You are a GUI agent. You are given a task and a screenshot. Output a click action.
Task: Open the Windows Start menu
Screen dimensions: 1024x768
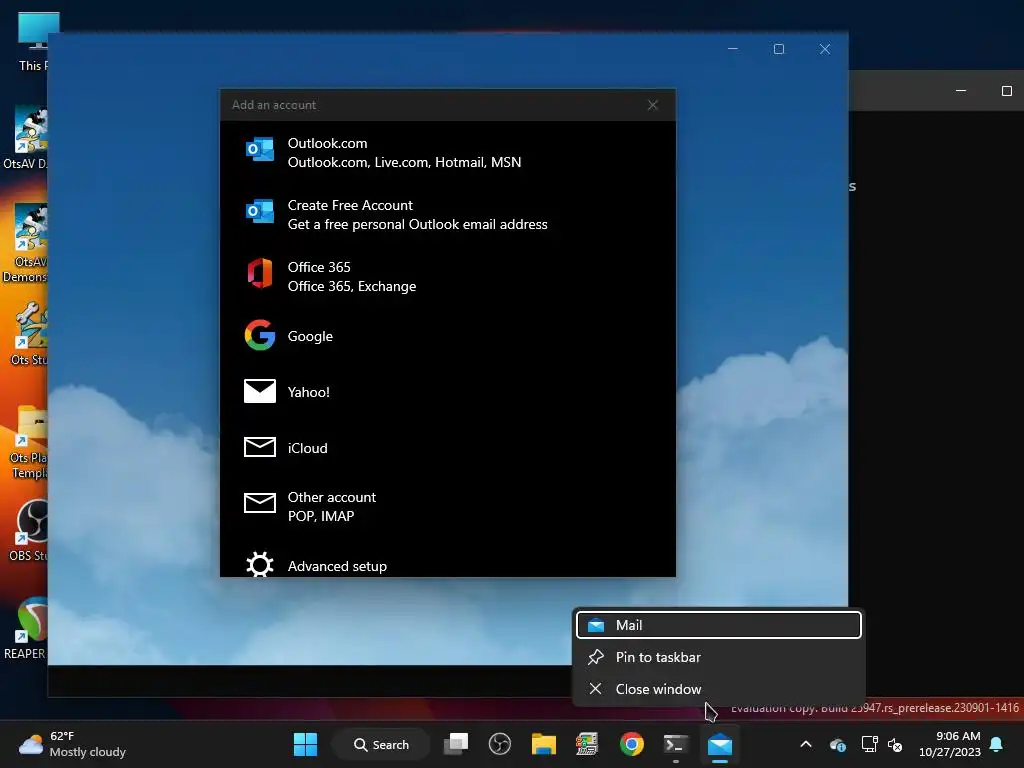point(305,744)
